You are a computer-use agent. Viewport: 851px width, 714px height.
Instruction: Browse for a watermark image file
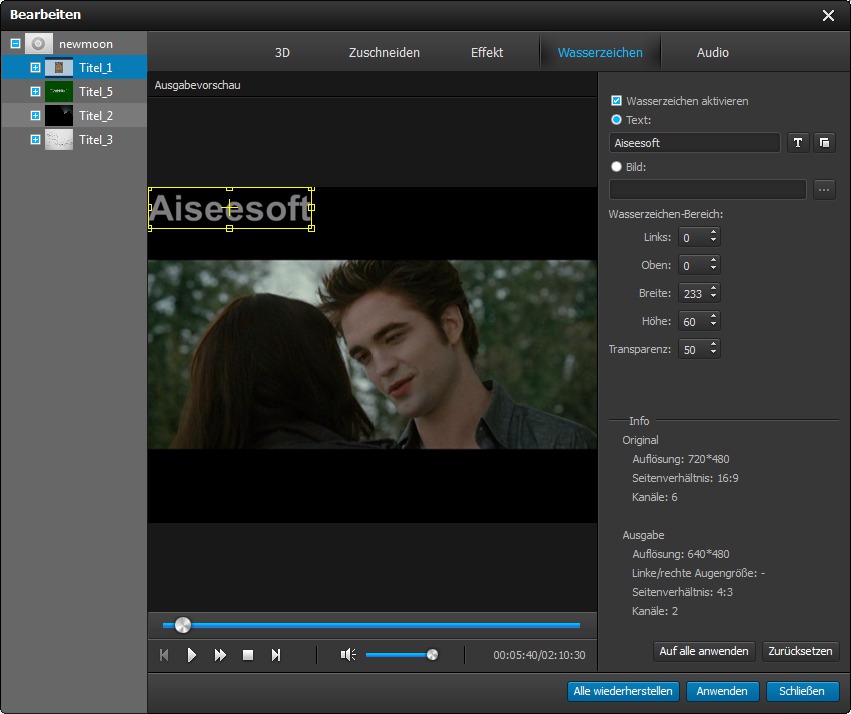coord(824,189)
